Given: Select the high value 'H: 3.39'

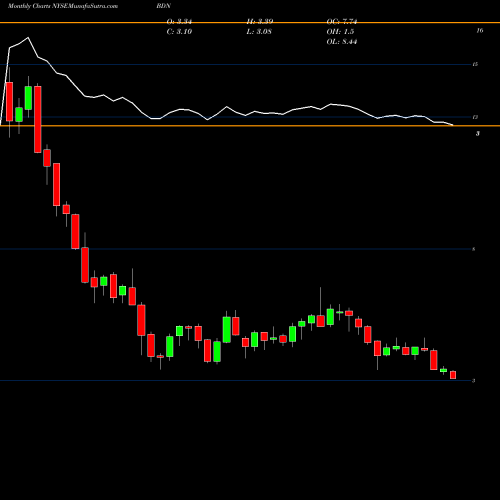Looking at the screenshot, I should tap(260, 22).
